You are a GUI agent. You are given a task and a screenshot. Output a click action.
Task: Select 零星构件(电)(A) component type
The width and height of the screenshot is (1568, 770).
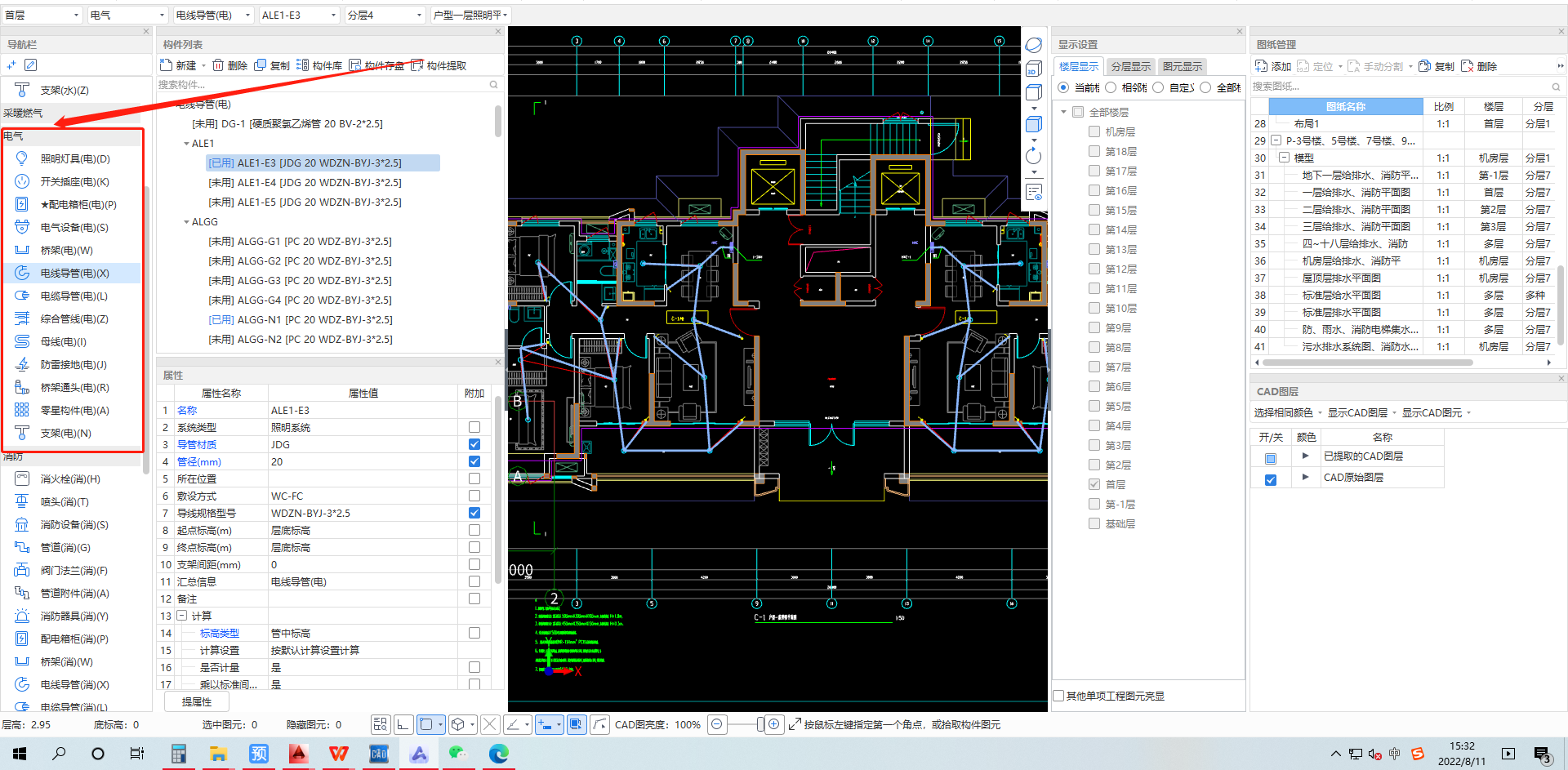[75, 410]
